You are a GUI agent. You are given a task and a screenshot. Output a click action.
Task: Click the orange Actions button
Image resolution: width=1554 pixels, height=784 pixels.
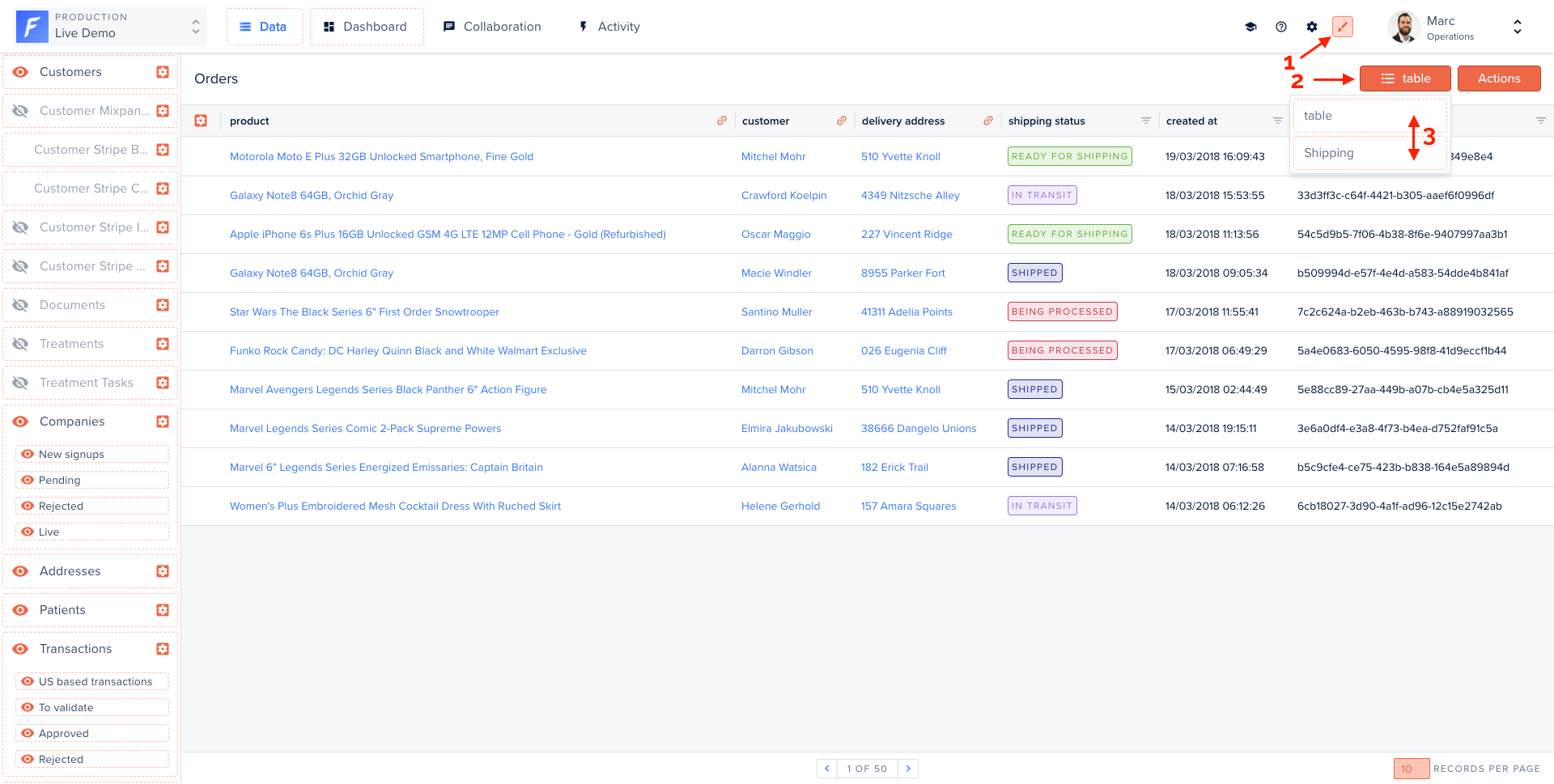click(1498, 78)
